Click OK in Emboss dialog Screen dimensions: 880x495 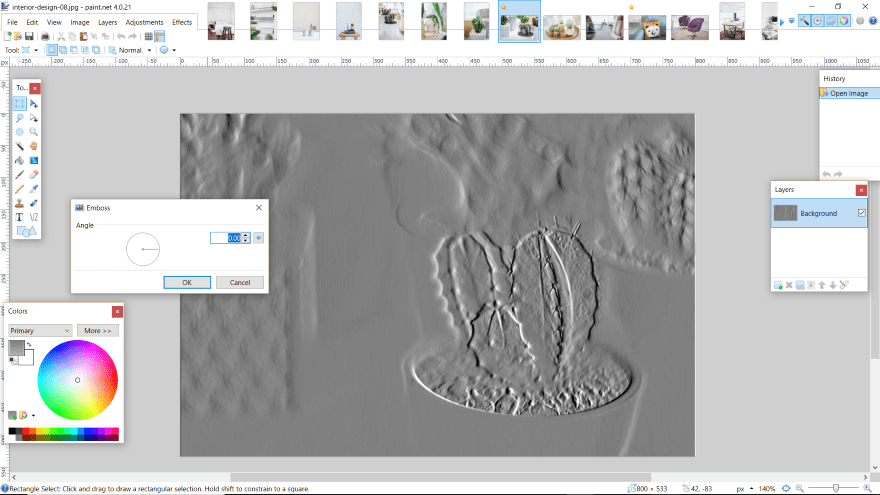[x=187, y=282]
